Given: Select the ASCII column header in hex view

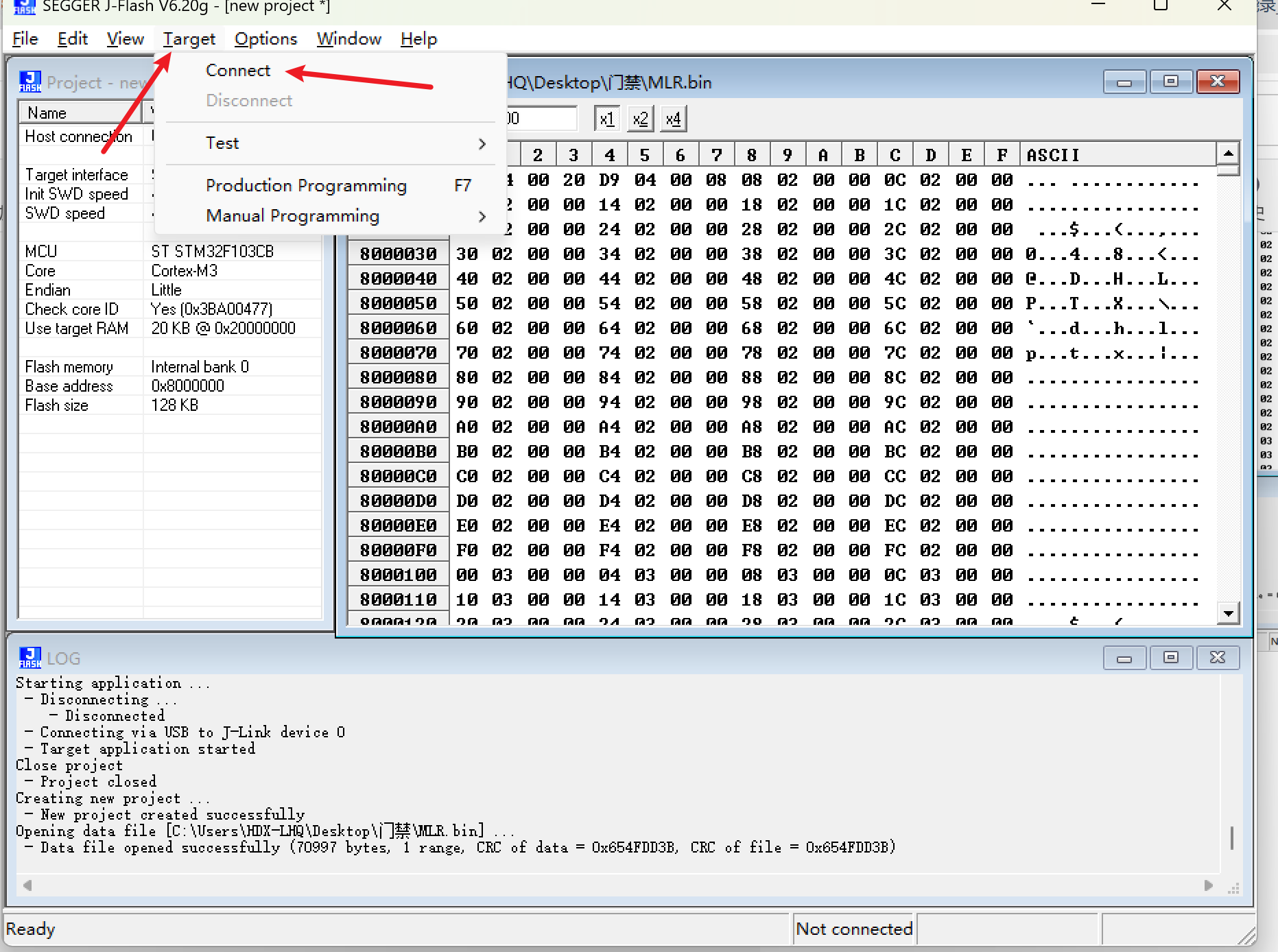Looking at the screenshot, I should coord(1117,156).
